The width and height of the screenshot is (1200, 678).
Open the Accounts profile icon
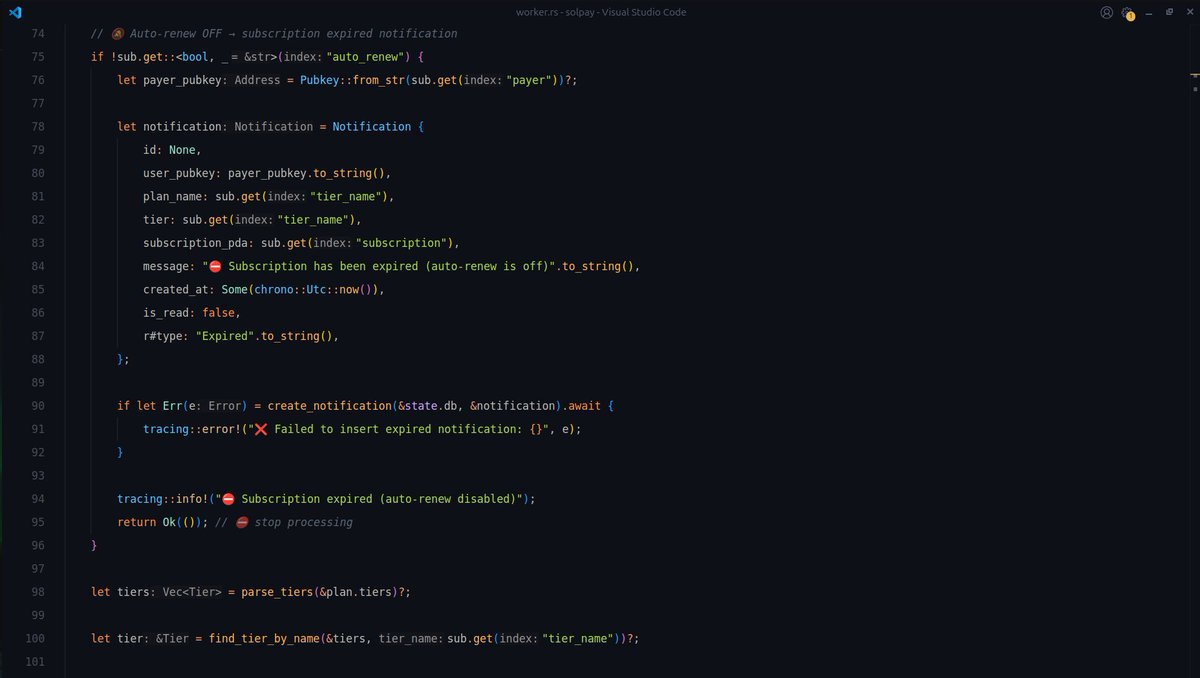[1106, 12]
